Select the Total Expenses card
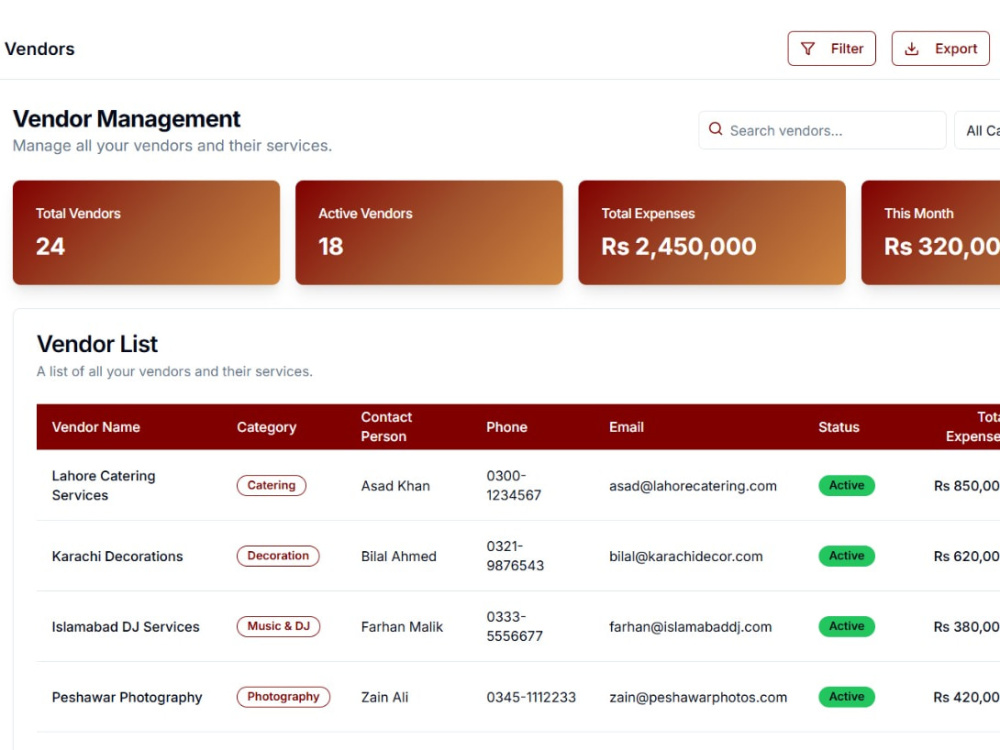The image size is (1000, 750). pyautogui.click(x=712, y=232)
